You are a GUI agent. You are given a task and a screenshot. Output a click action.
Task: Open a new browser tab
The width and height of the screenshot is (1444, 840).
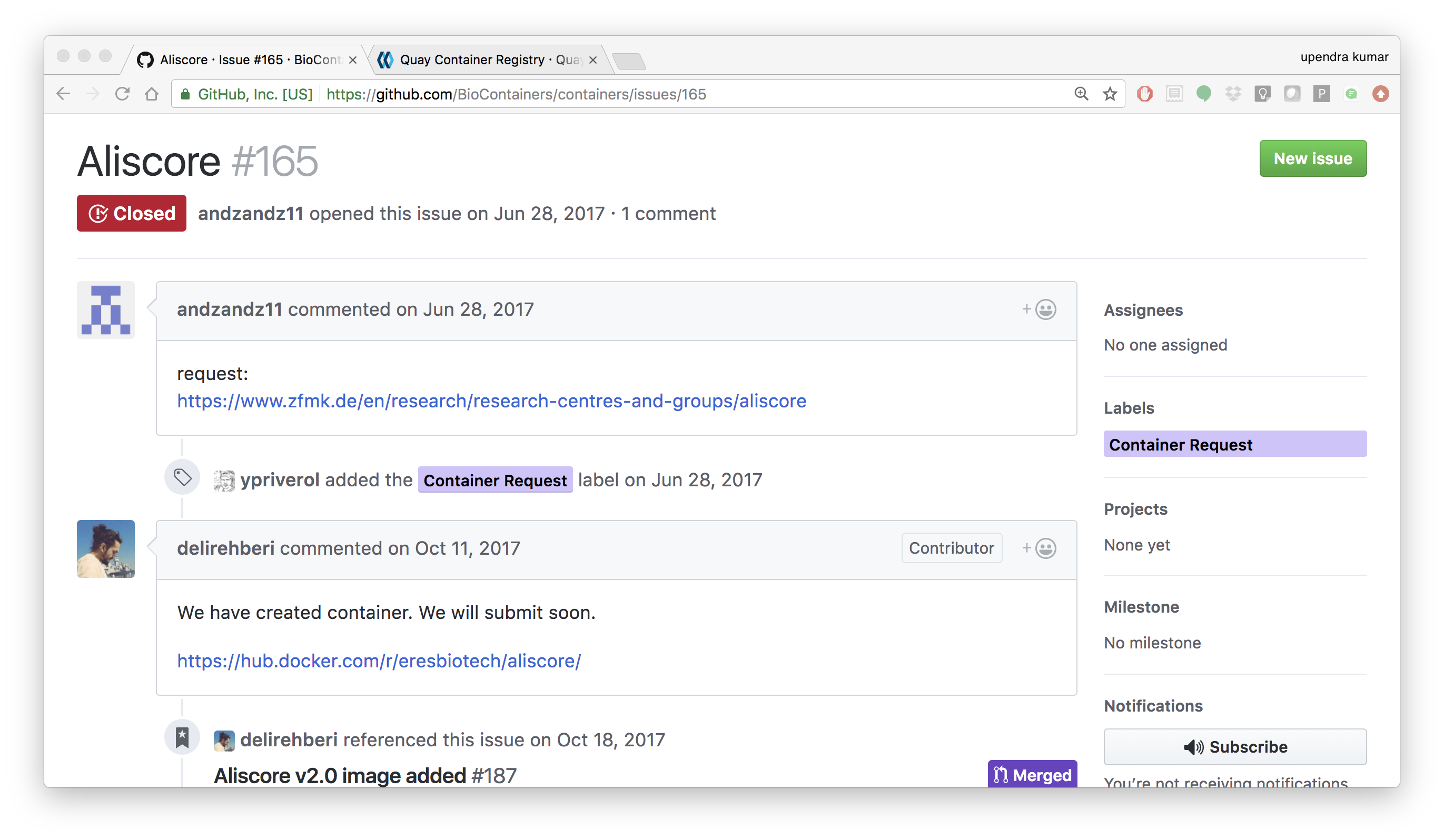tap(629, 61)
